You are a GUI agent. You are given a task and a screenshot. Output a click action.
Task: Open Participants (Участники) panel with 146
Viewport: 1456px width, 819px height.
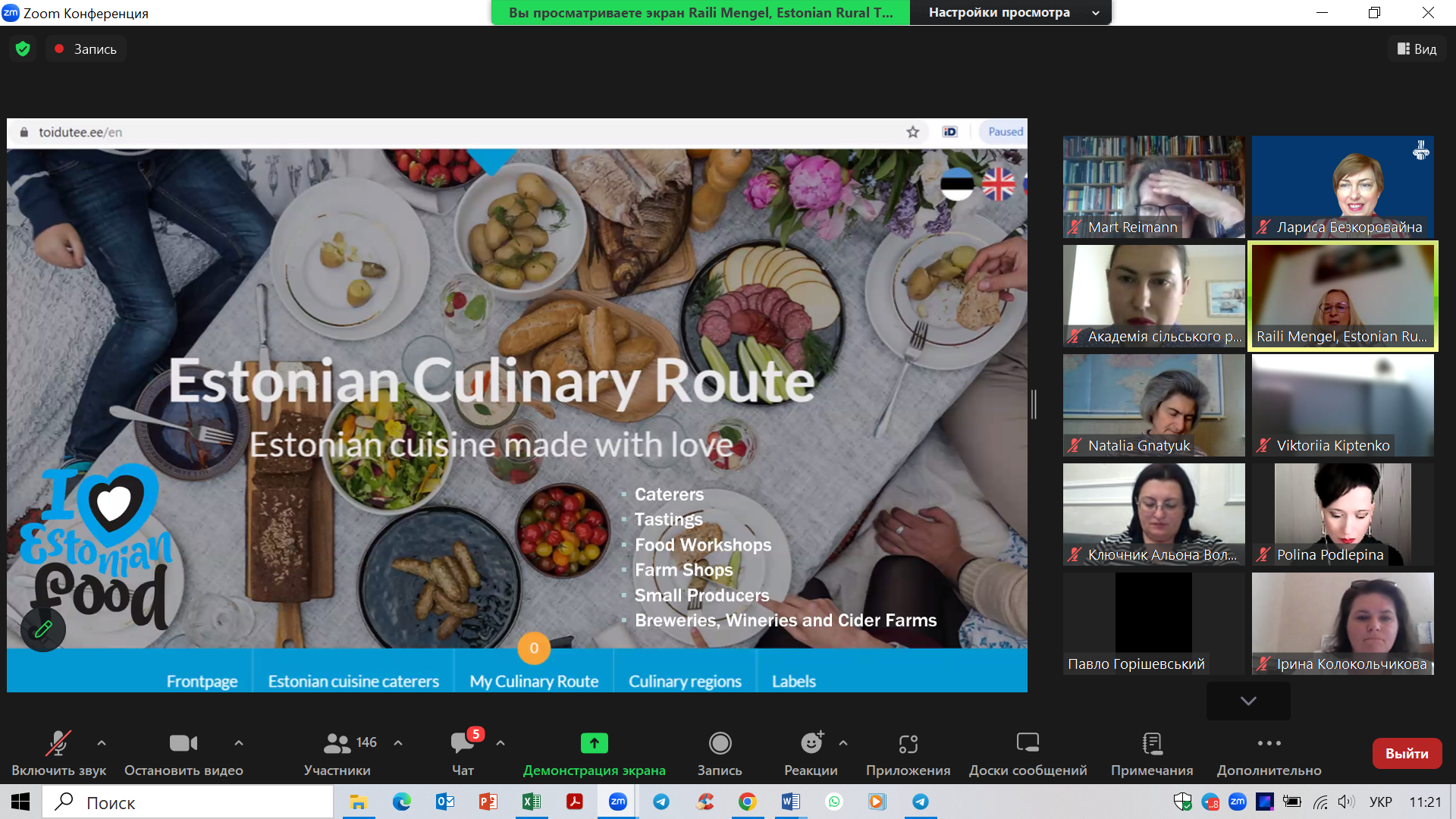click(x=337, y=743)
